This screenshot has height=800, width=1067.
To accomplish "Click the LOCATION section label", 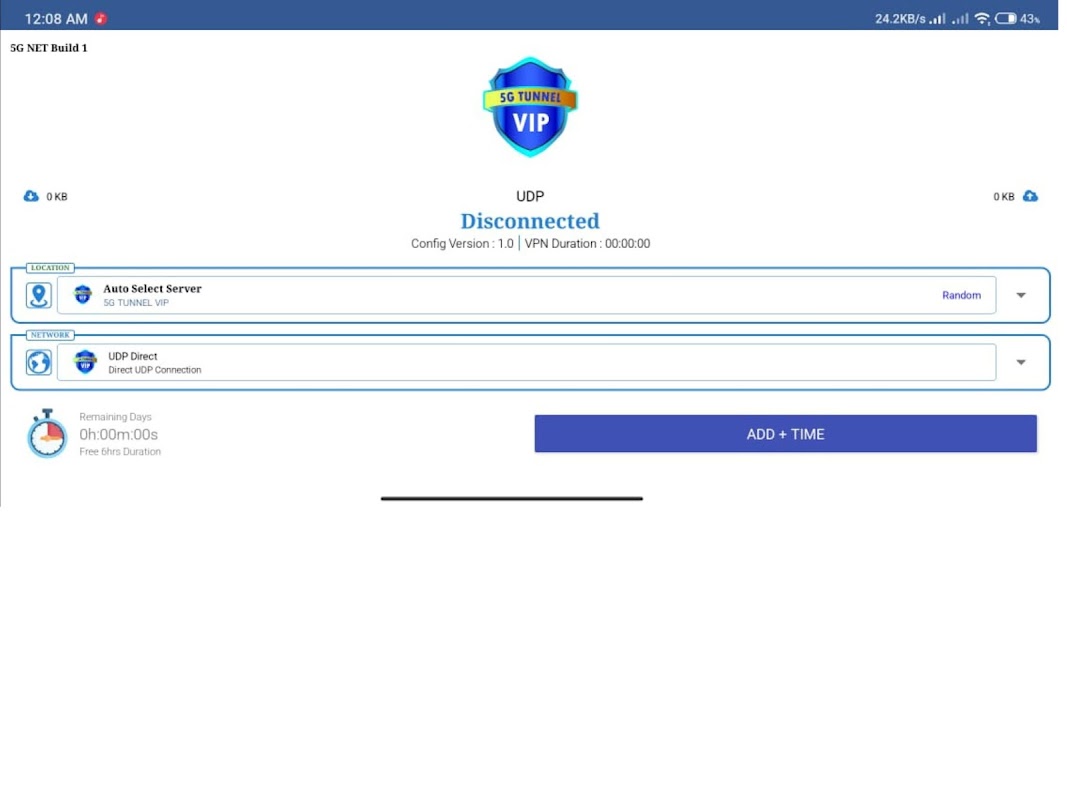I will tap(50, 269).
